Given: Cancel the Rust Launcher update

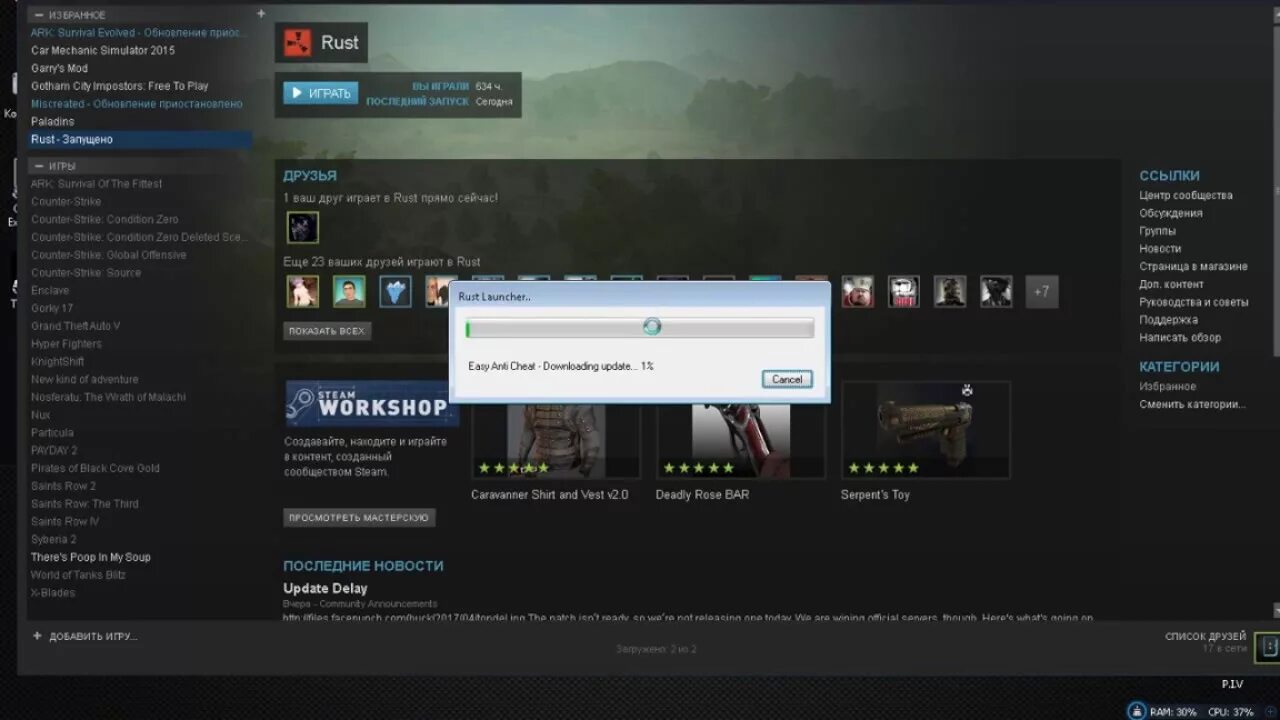Looking at the screenshot, I should coord(787,379).
